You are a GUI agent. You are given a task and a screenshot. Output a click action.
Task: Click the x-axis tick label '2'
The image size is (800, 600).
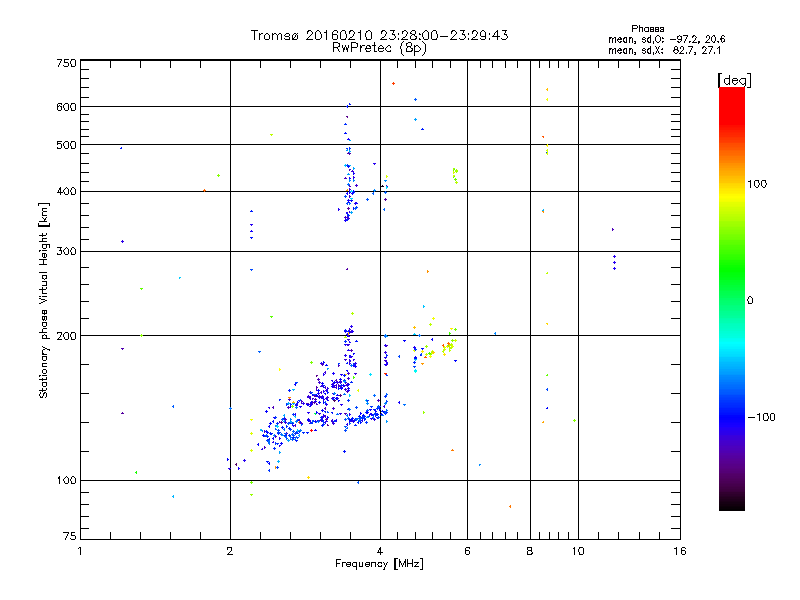230,551
